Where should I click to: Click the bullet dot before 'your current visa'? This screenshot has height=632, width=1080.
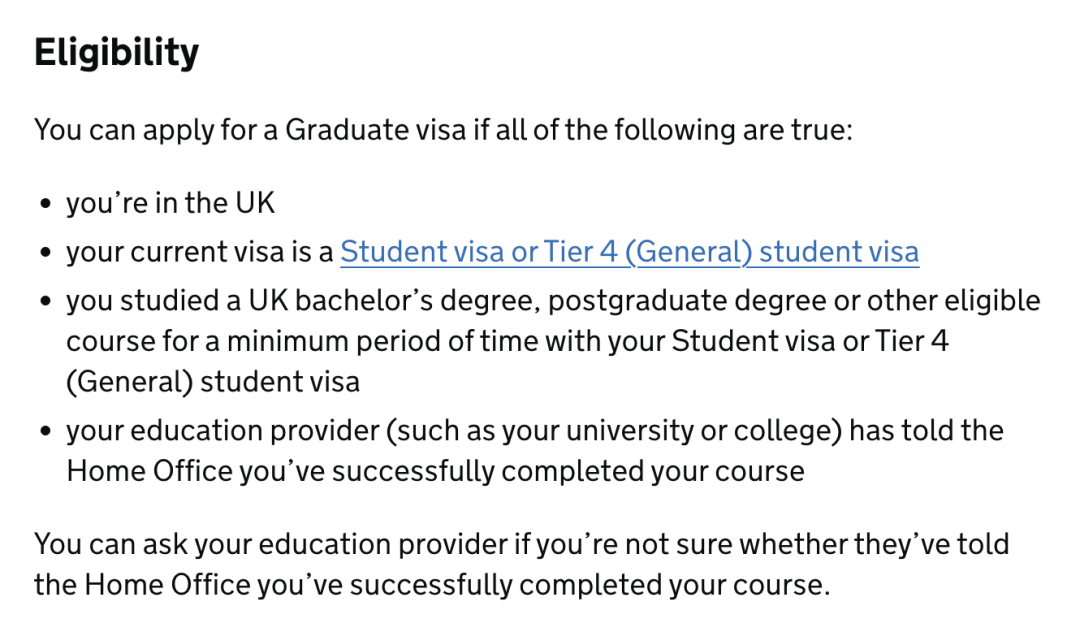[46, 253]
